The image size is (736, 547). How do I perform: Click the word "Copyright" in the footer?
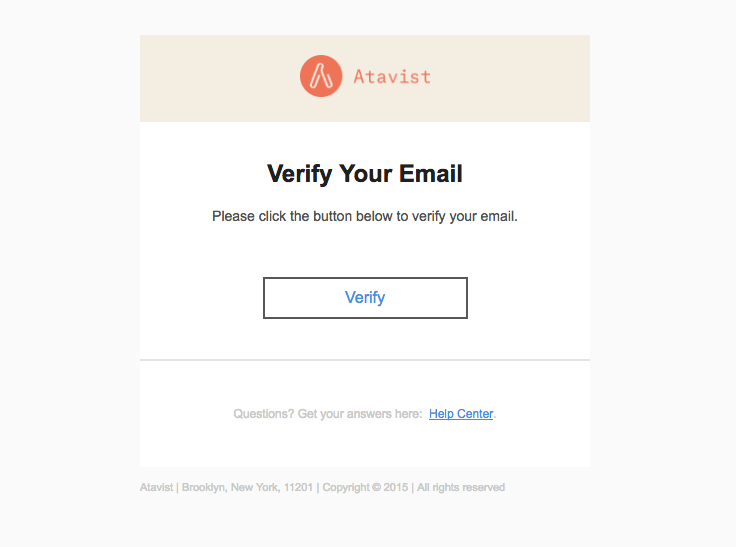[x=345, y=488]
